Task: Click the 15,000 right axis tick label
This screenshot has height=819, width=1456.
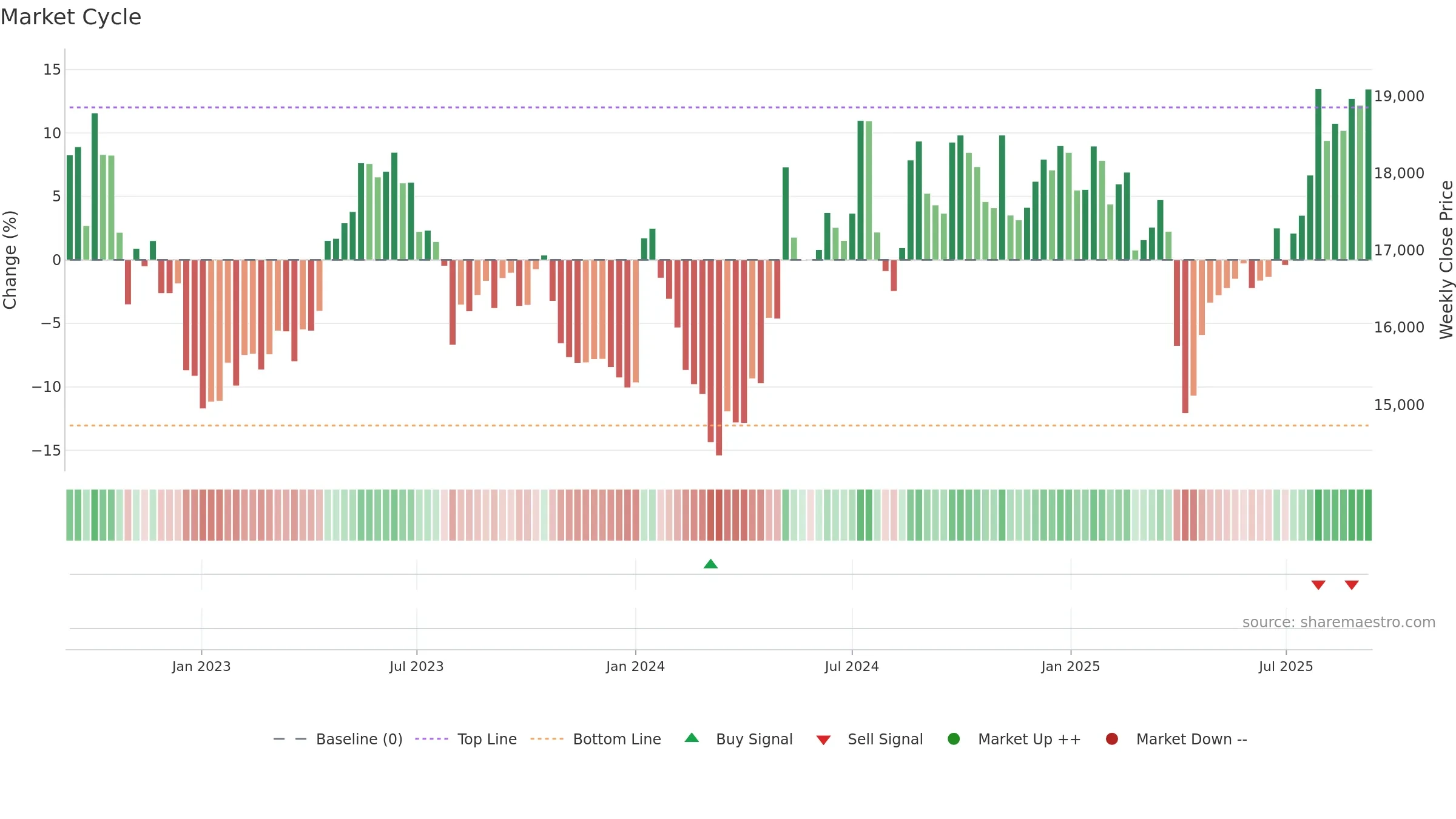Action: (x=1399, y=405)
